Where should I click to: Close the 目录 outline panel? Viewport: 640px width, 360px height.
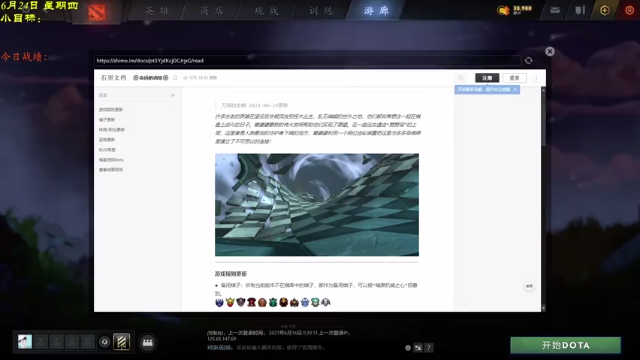click(173, 95)
